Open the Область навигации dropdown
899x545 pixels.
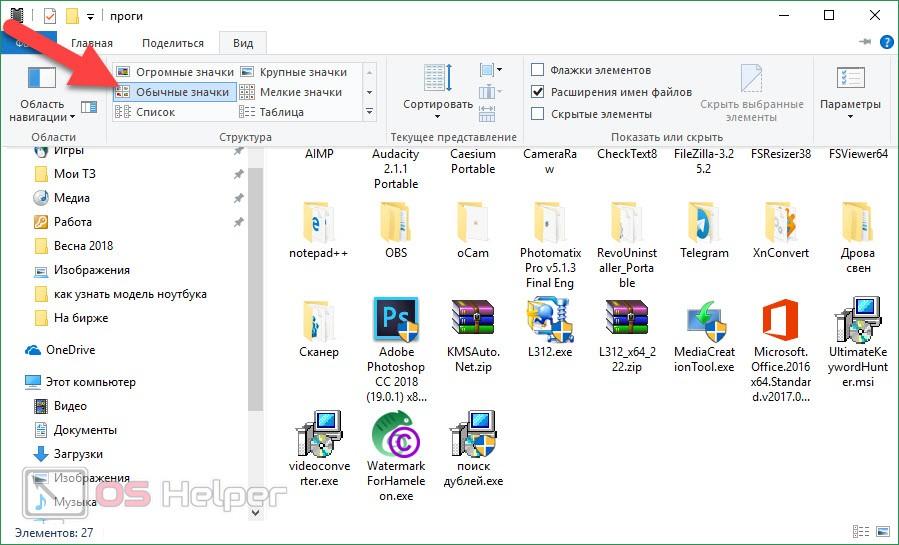pos(42,112)
